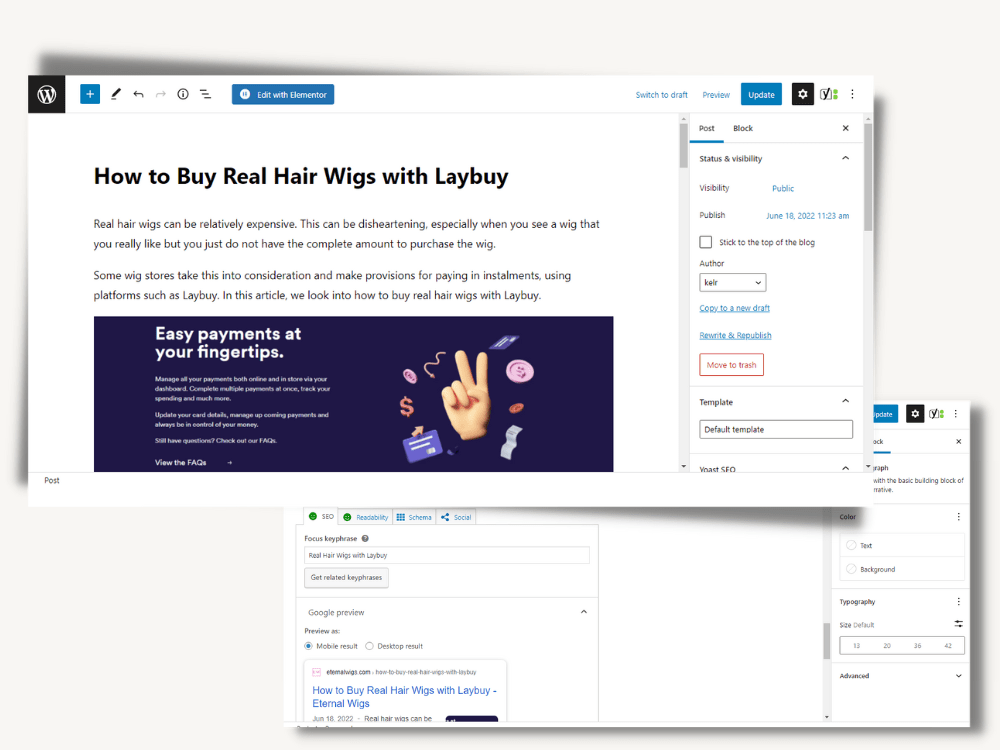Open the document details info icon
The width and height of the screenshot is (1000, 750).
[183, 94]
